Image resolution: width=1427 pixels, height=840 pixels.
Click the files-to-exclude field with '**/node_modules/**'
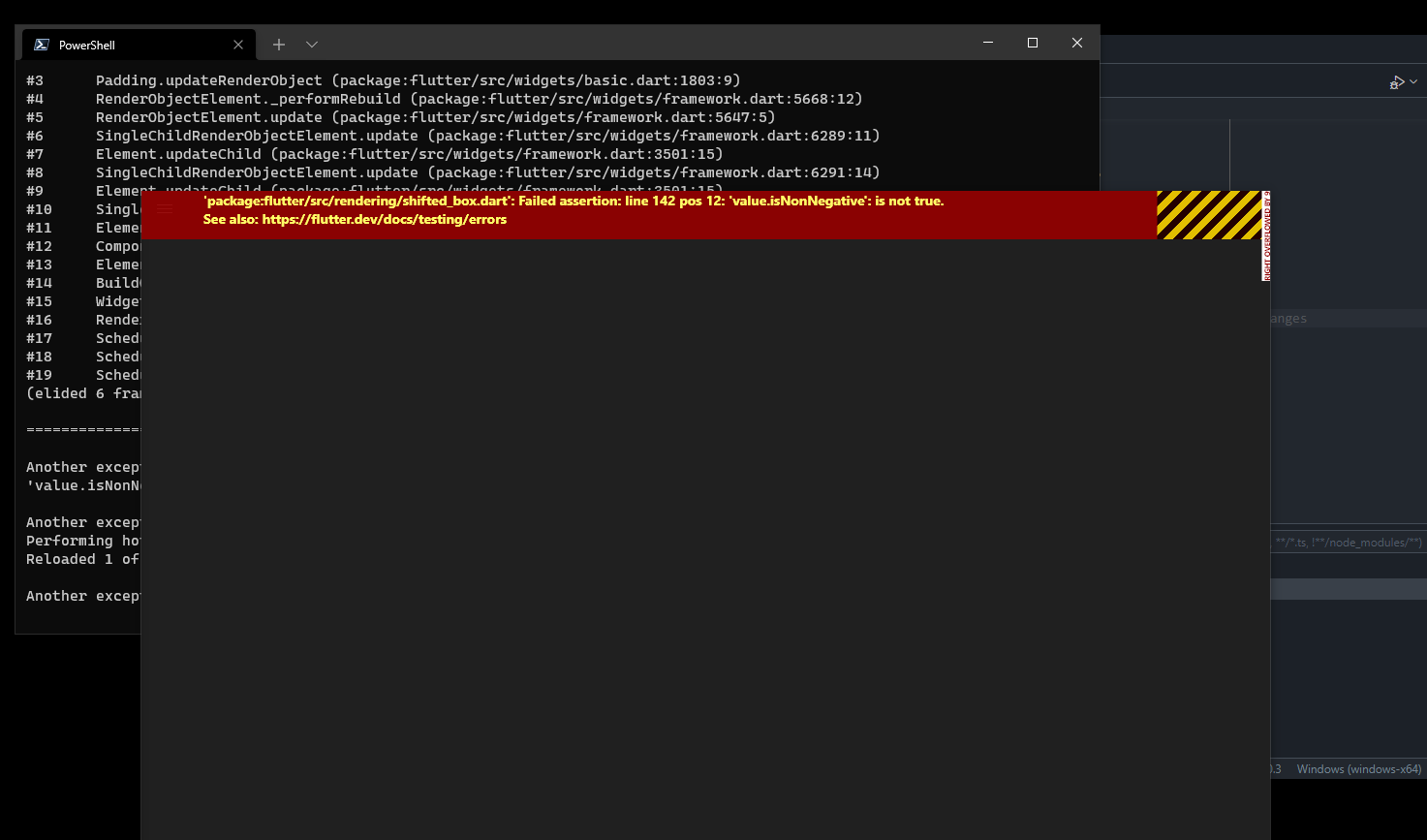1348,543
